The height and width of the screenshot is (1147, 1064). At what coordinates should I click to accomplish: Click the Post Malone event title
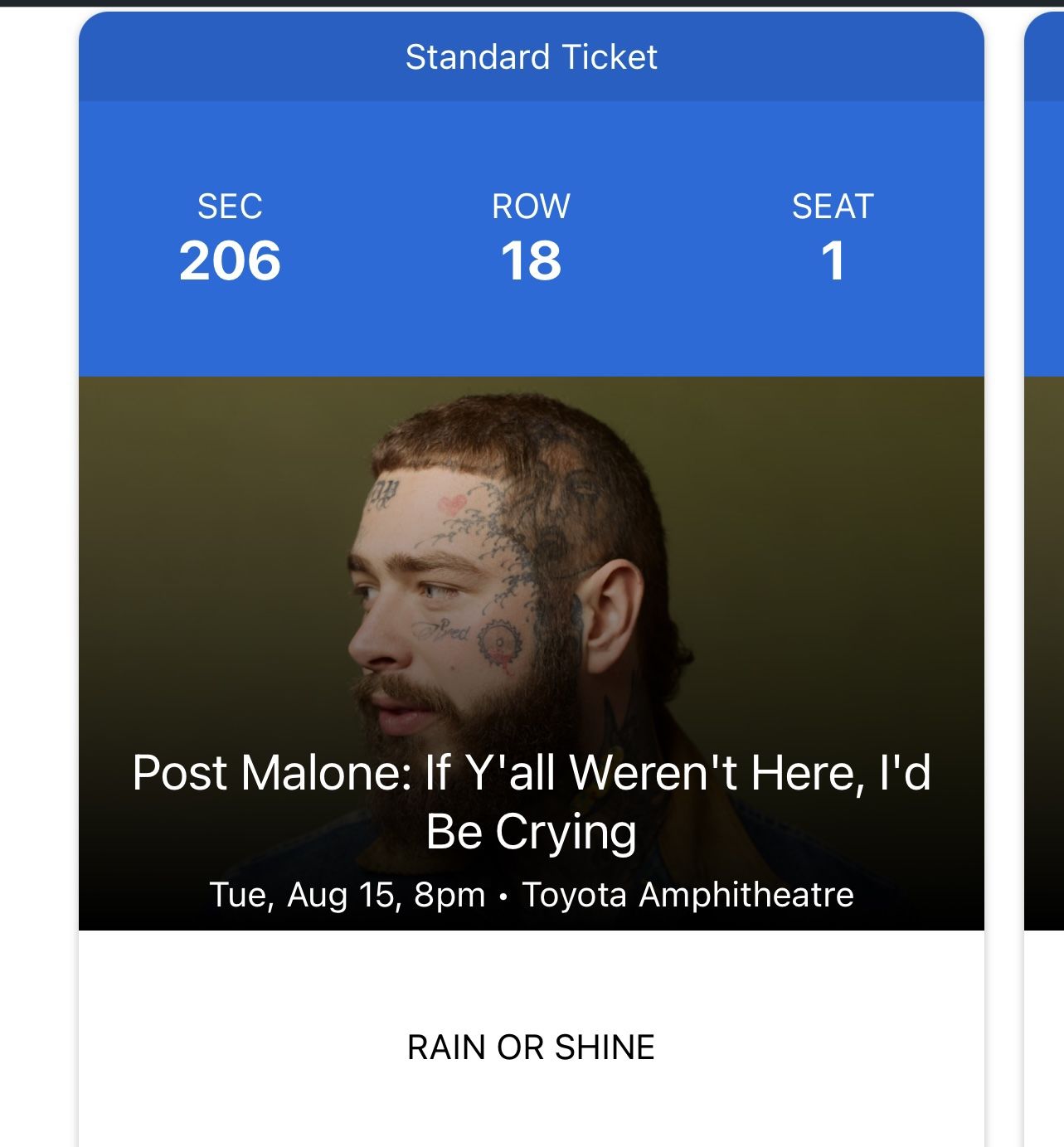[x=531, y=773]
